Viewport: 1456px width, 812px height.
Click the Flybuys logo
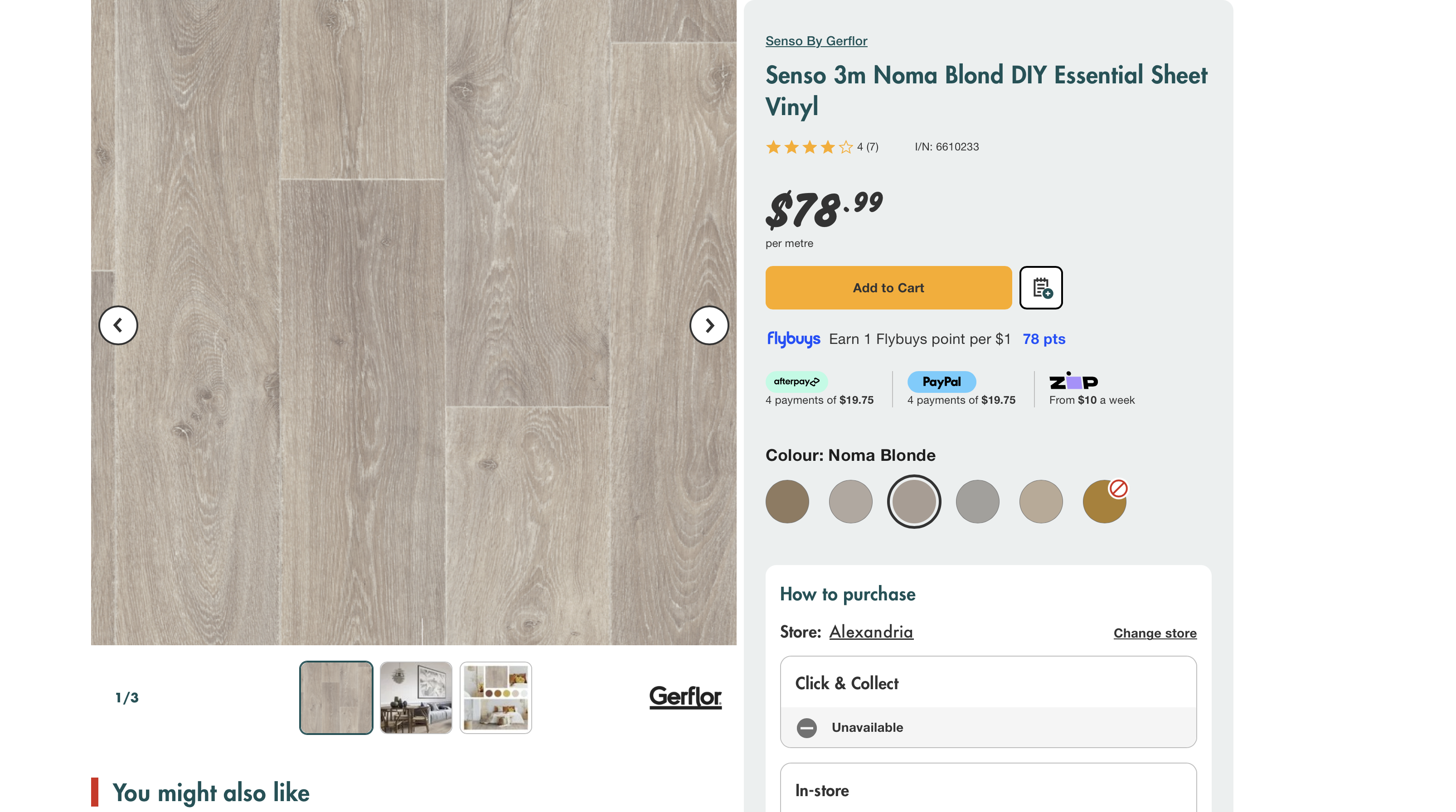793,339
